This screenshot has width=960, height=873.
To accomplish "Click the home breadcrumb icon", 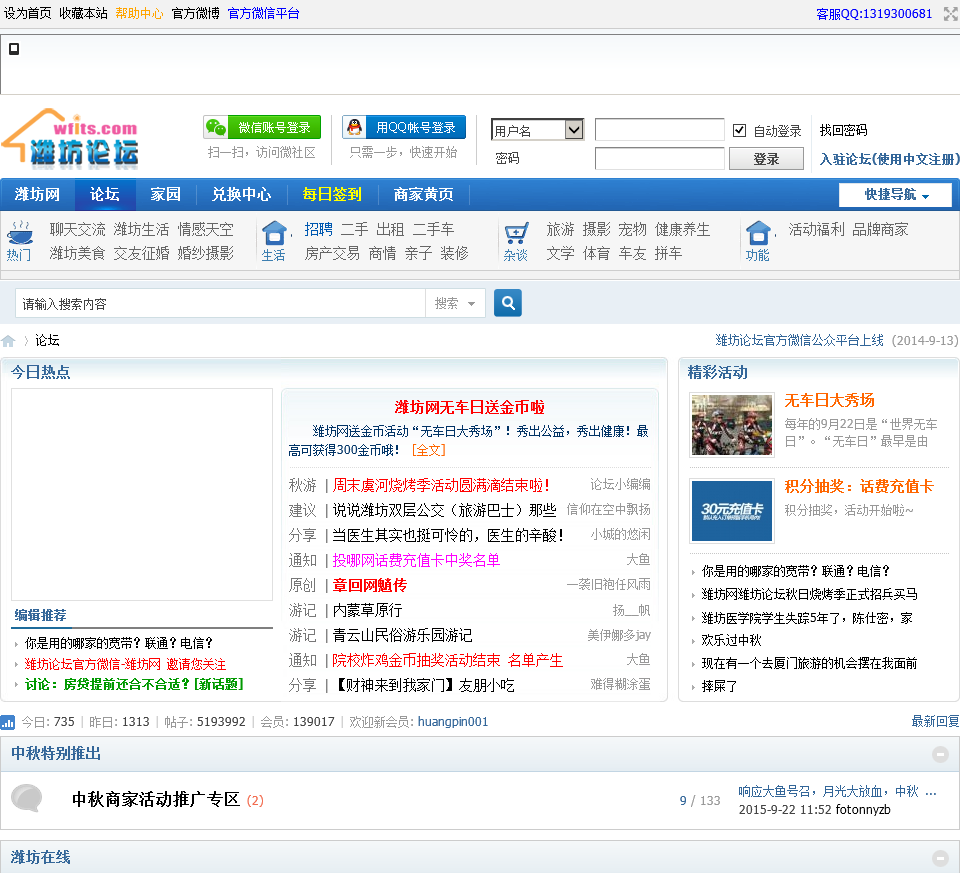I will pos(9,341).
